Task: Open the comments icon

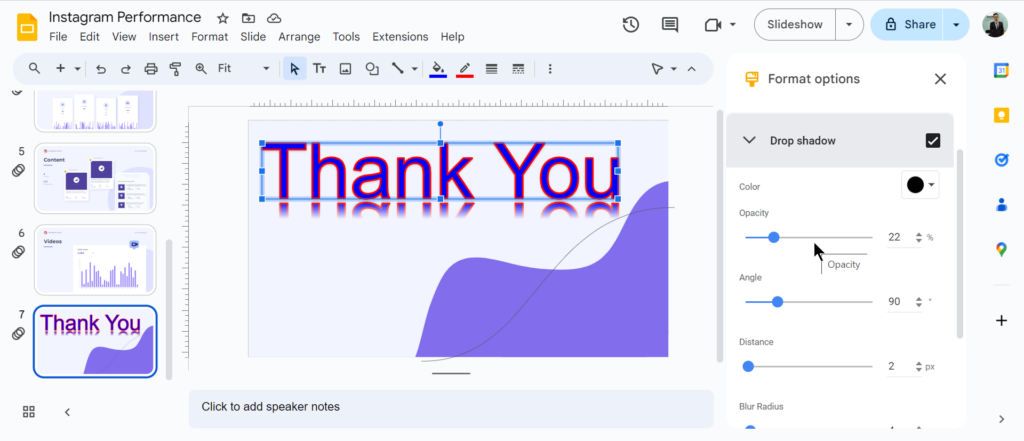Action: point(669,25)
